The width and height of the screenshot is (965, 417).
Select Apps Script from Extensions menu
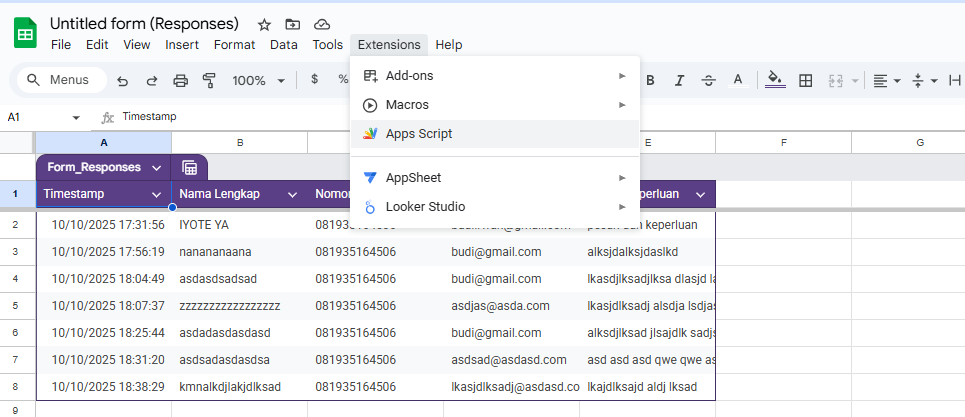(495, 134)
